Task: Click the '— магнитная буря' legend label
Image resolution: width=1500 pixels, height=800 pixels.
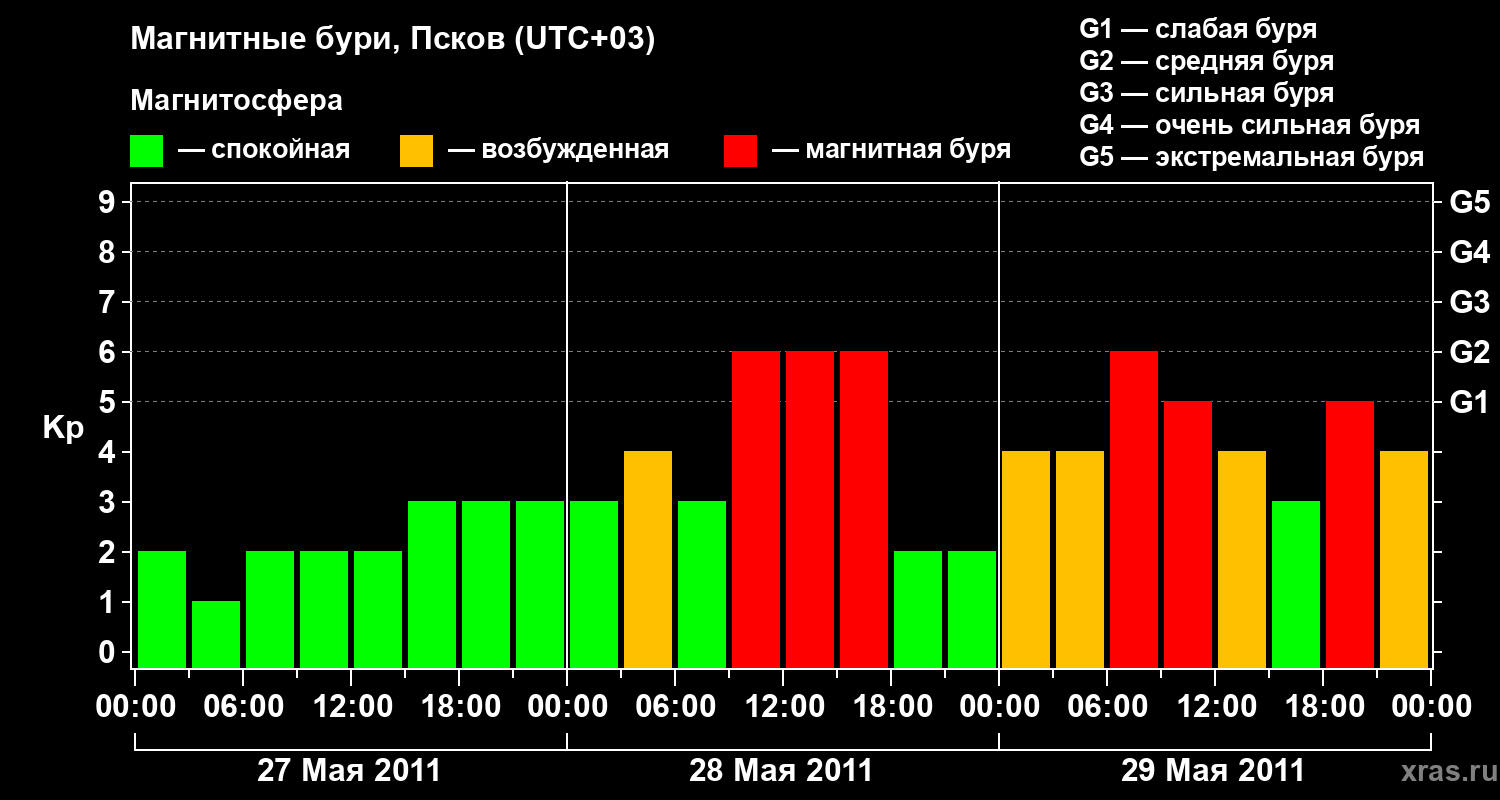Action: click(891, 150)
